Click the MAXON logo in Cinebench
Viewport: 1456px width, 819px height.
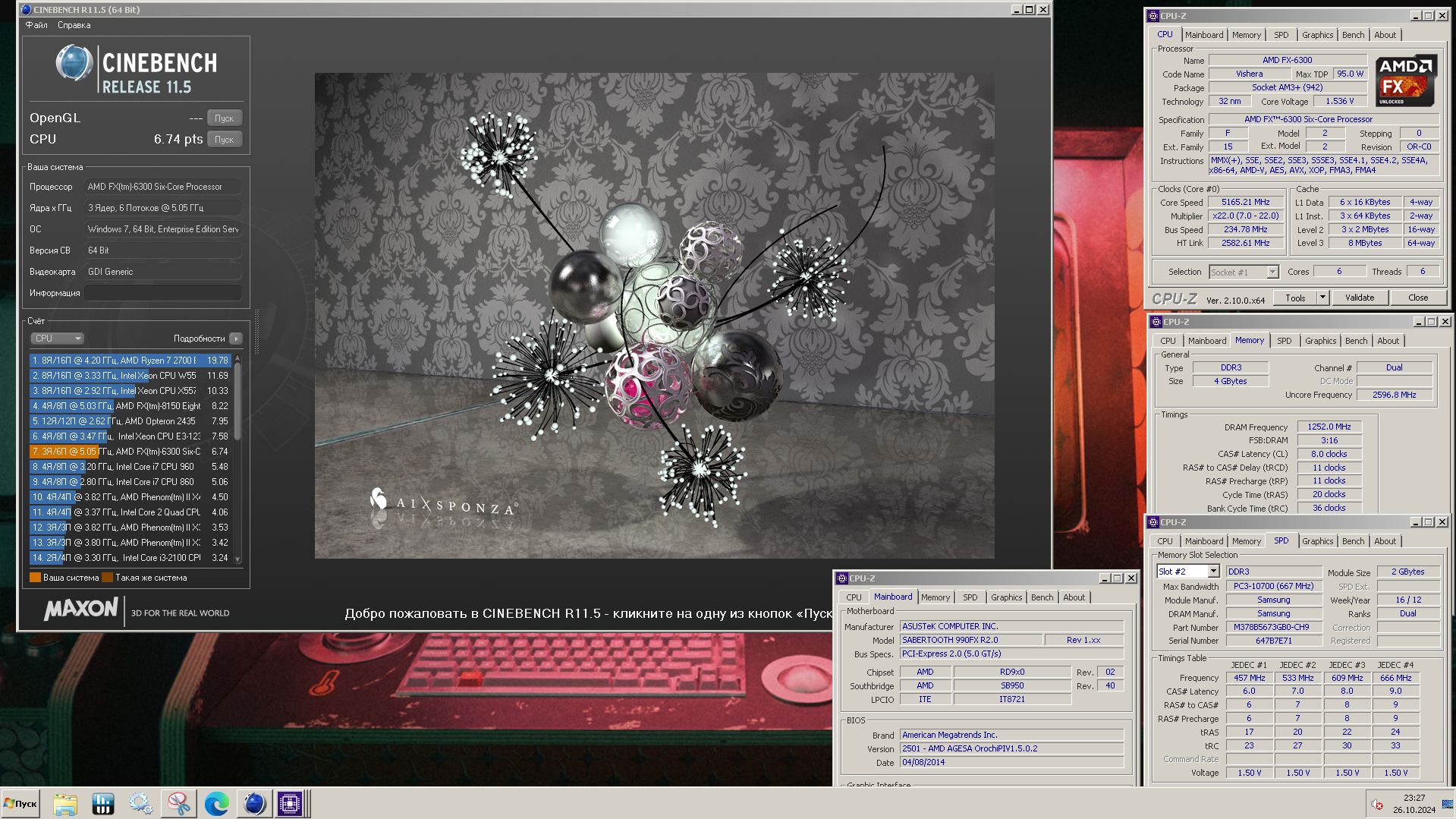coord(81,609)
